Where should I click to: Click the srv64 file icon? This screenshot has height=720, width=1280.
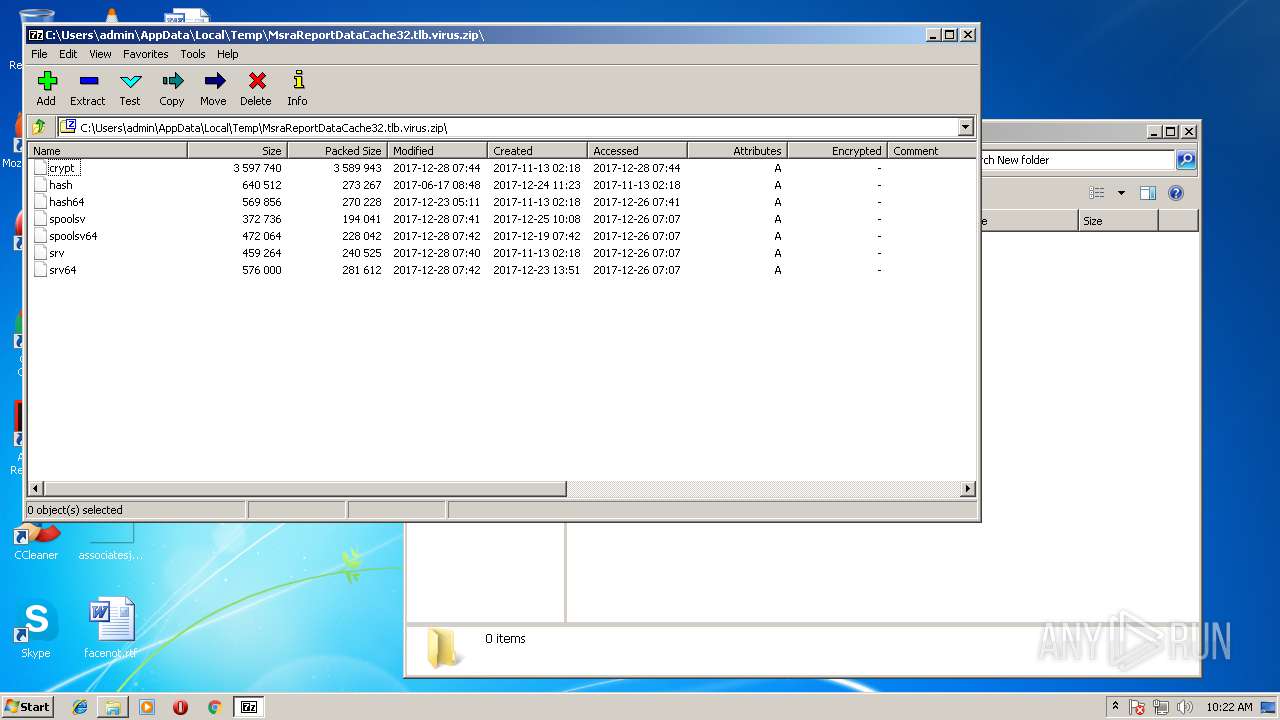click(x=40, y=270)
